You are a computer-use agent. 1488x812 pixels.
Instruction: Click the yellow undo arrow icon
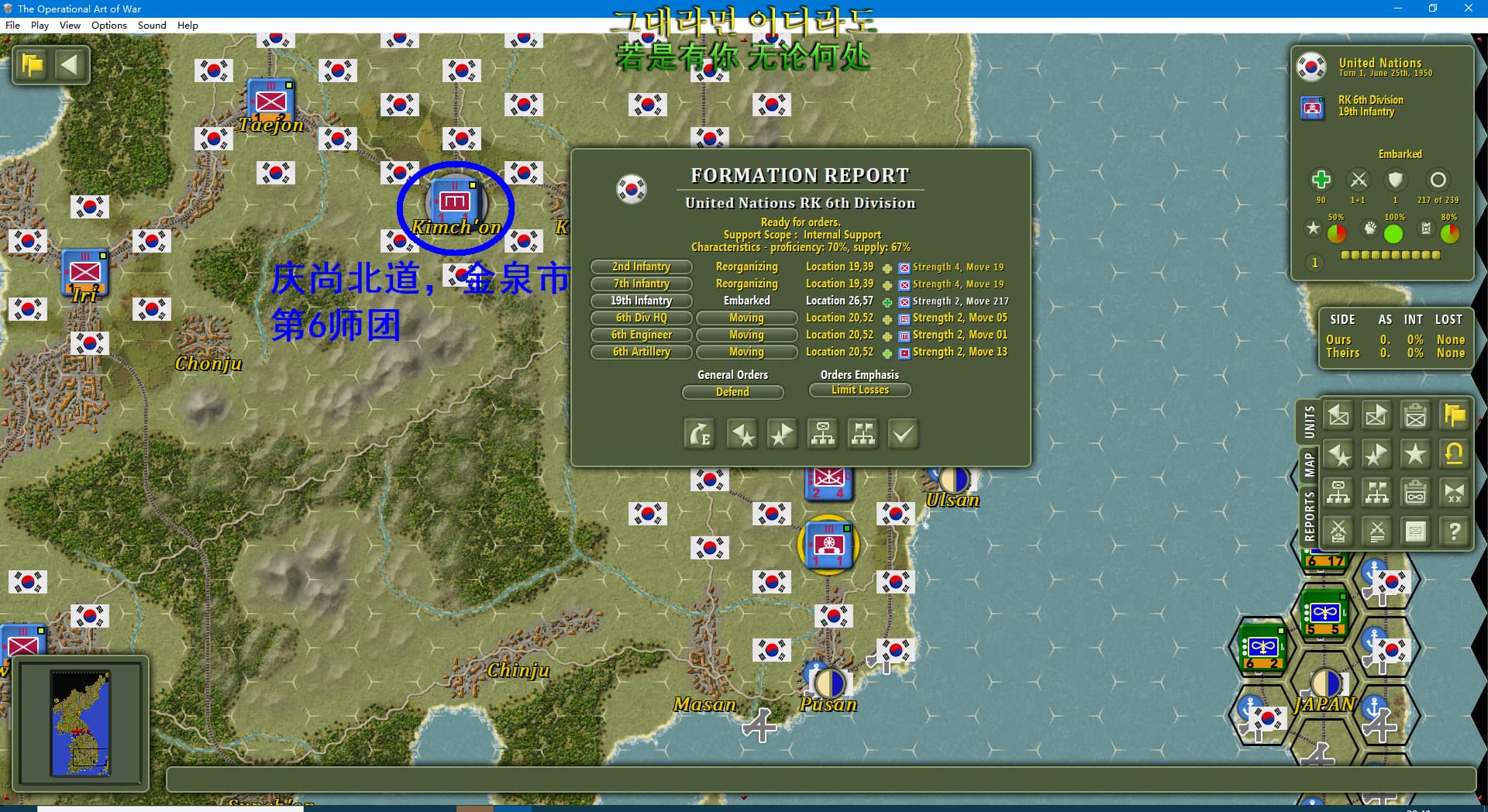[1454, 455]
